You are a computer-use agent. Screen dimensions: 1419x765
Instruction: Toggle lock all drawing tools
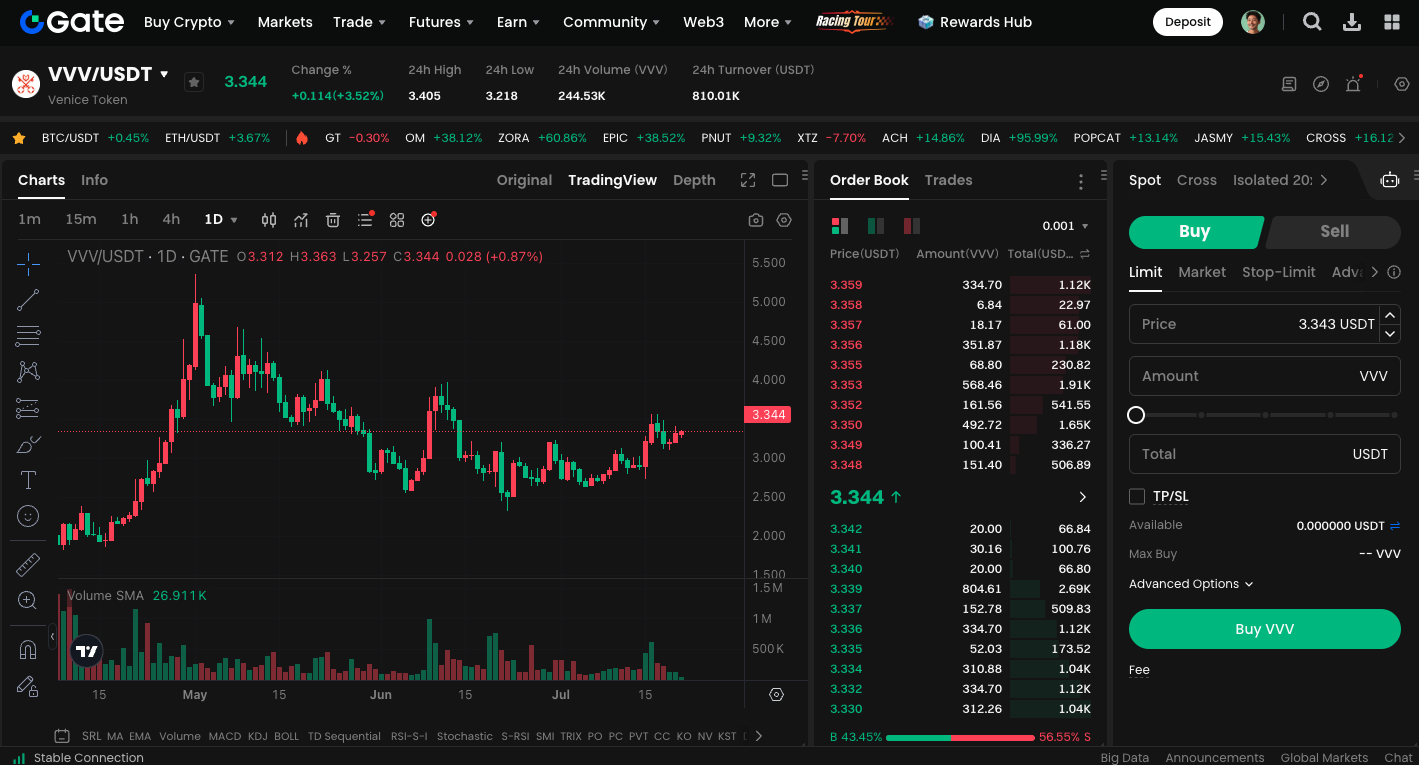coord(28,686)
